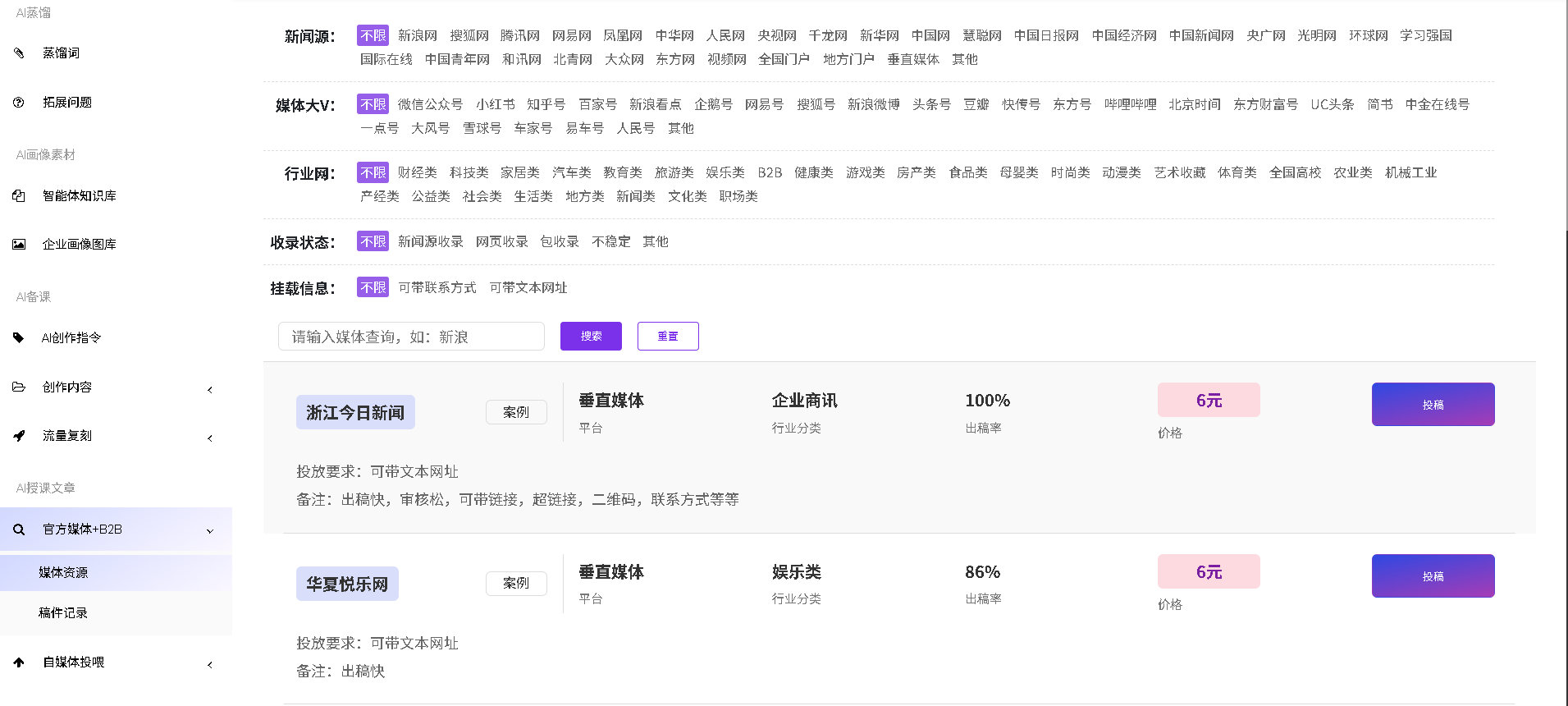The width and height of the screenshot is (1568, 706).
Task: Click the rocket icon beside 流量复刻
Action: coord(19,436)
